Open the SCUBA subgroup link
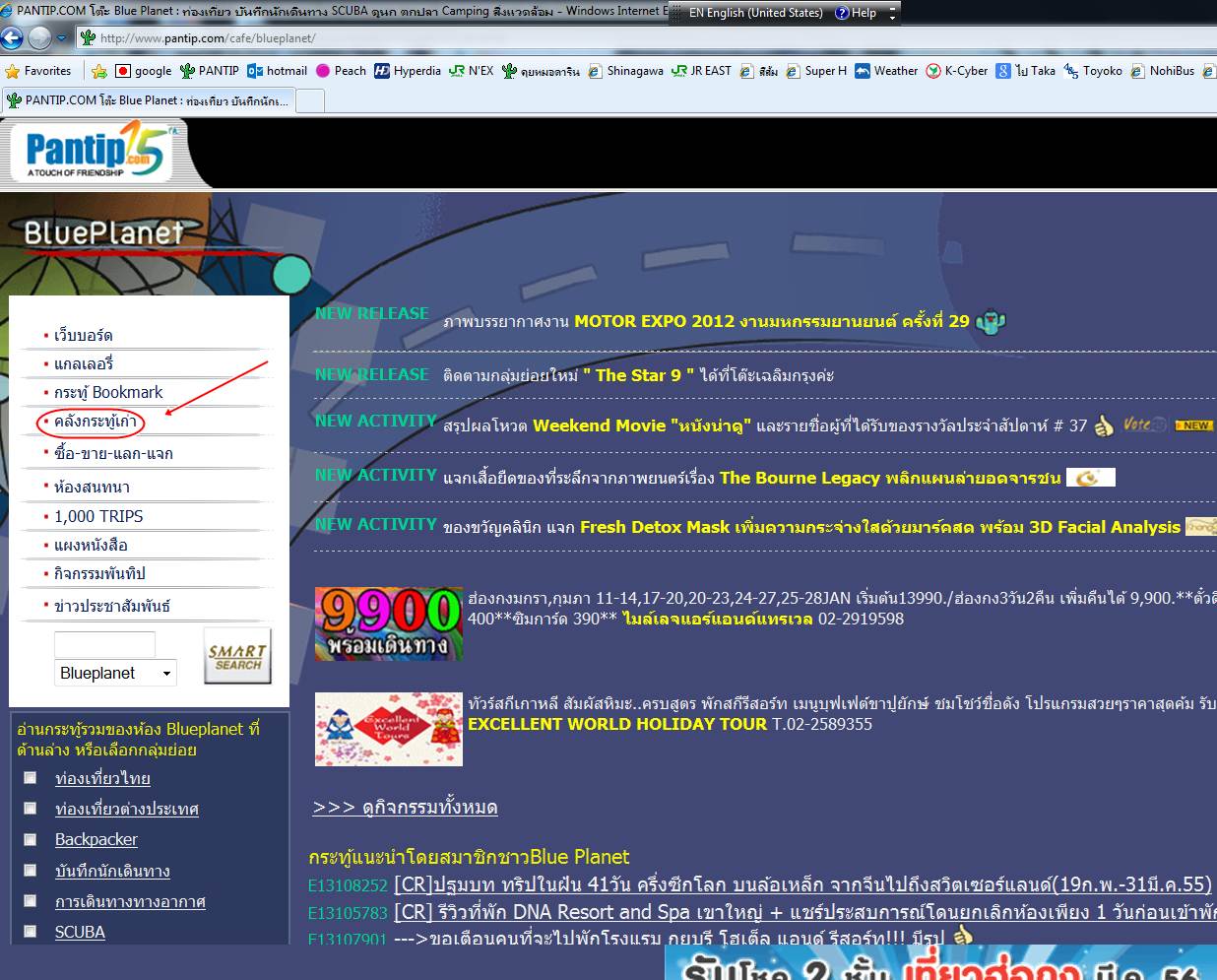 [x=80, y=932]
